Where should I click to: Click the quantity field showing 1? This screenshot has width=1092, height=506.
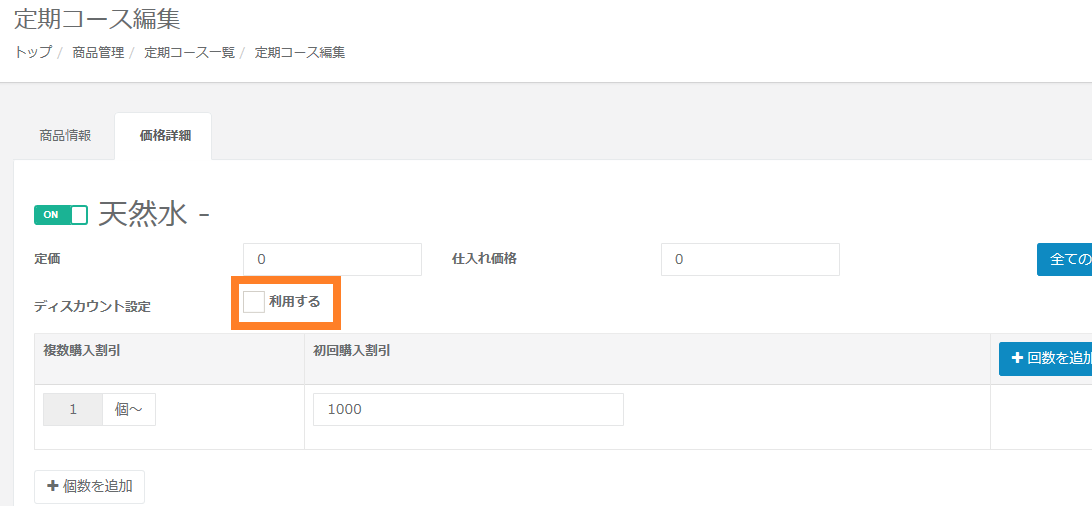pyautogui.click(x=73, y=409)
